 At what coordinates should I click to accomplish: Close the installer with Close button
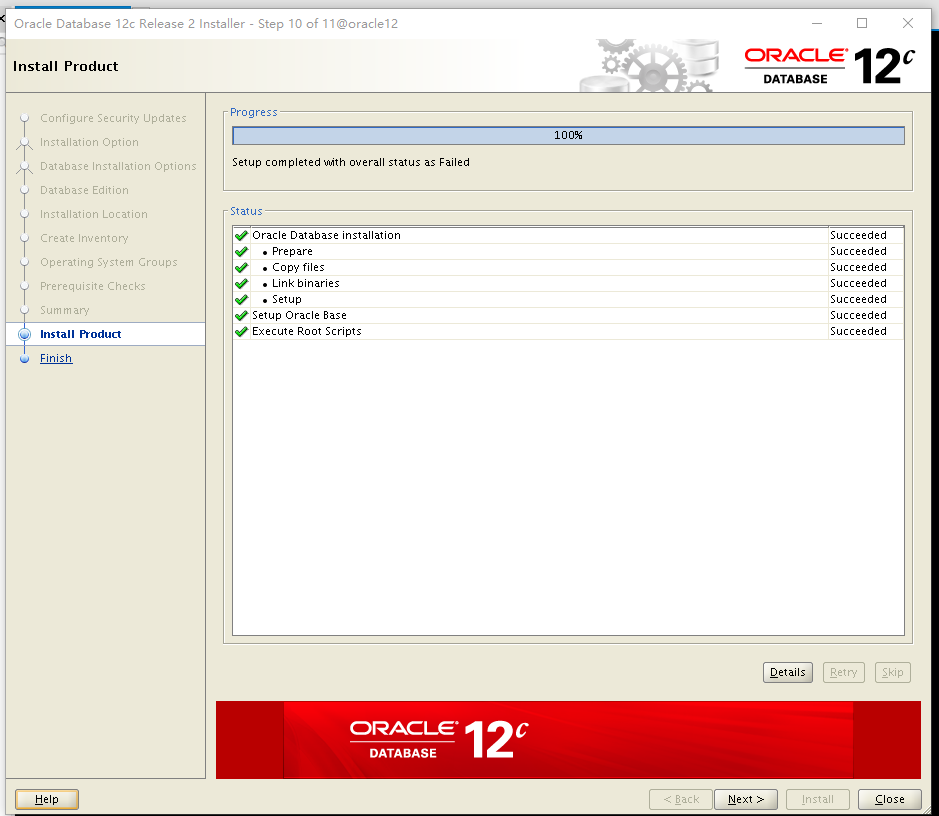tap(889, 799)
